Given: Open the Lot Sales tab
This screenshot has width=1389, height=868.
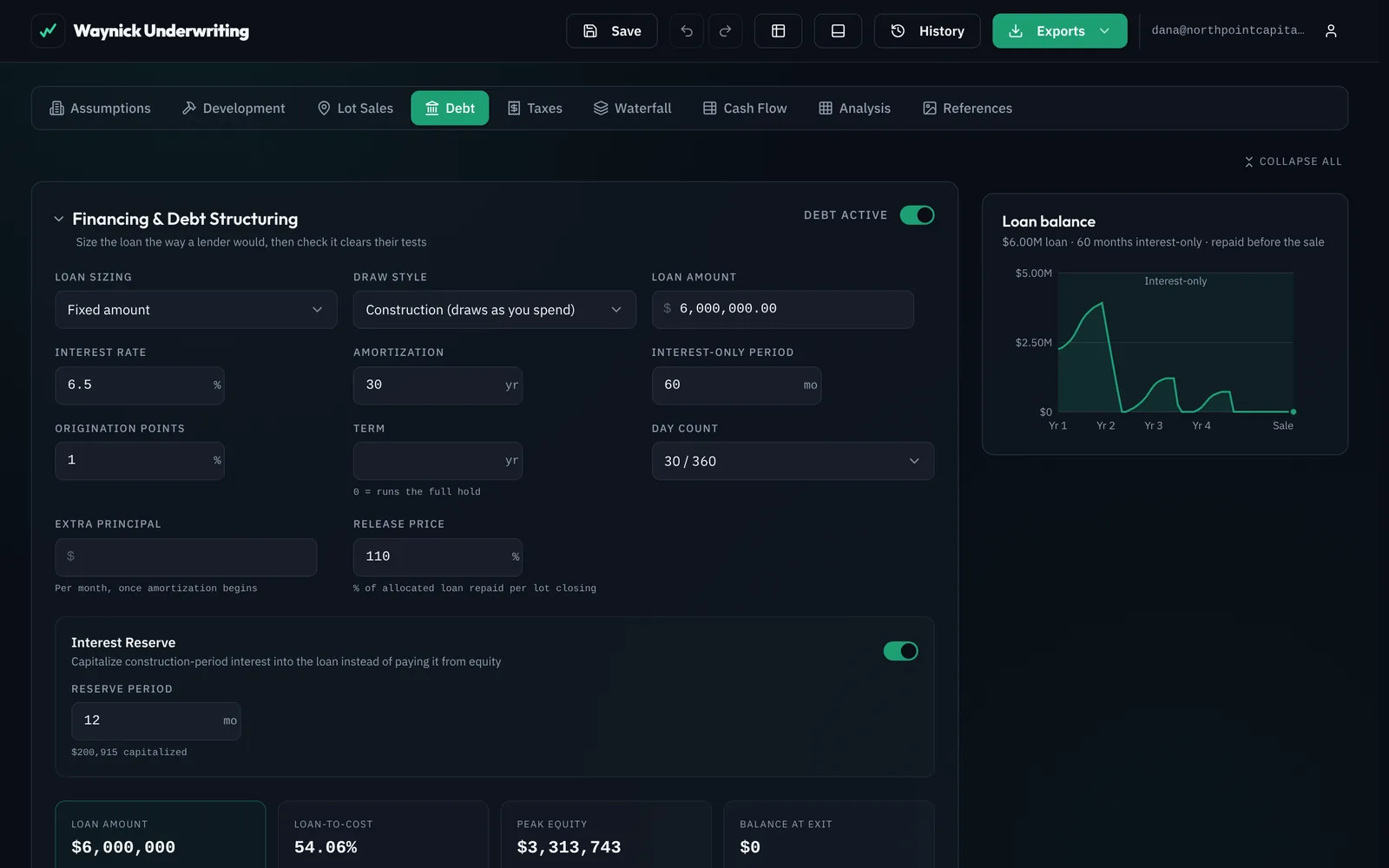Looking at the screenshot, I should pyautogui.click(x=355, y=108).
